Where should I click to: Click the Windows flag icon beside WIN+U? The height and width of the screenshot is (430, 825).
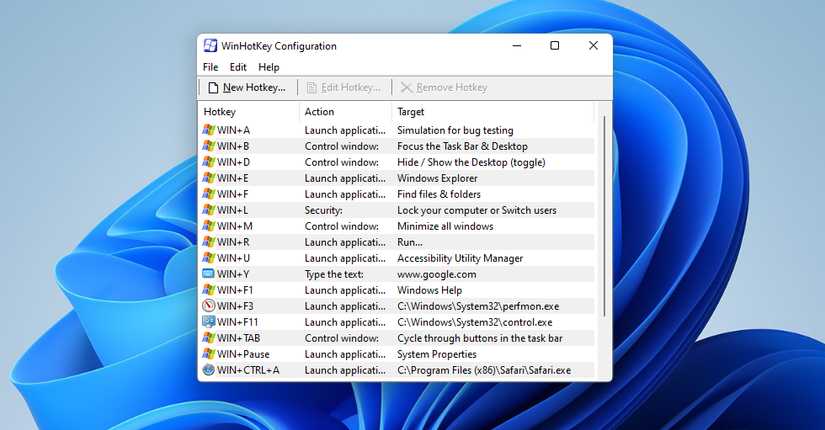[x=208, y=258]
